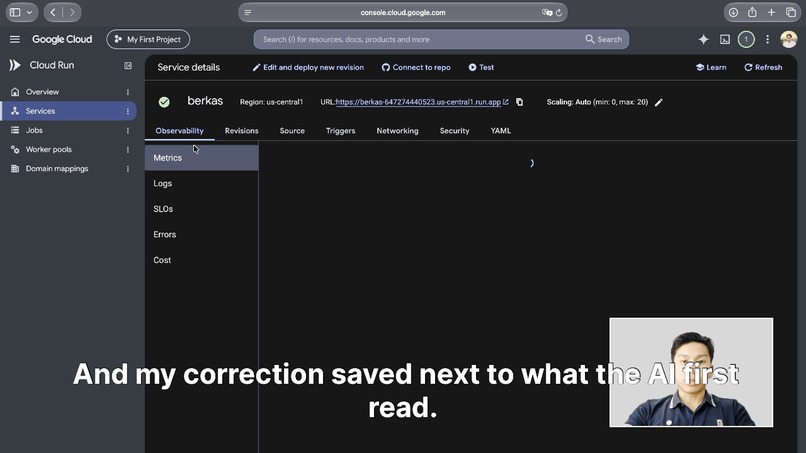The image size is (806, 453).
Task: Open Safari page reader menu icon
Action: [248, 12]
